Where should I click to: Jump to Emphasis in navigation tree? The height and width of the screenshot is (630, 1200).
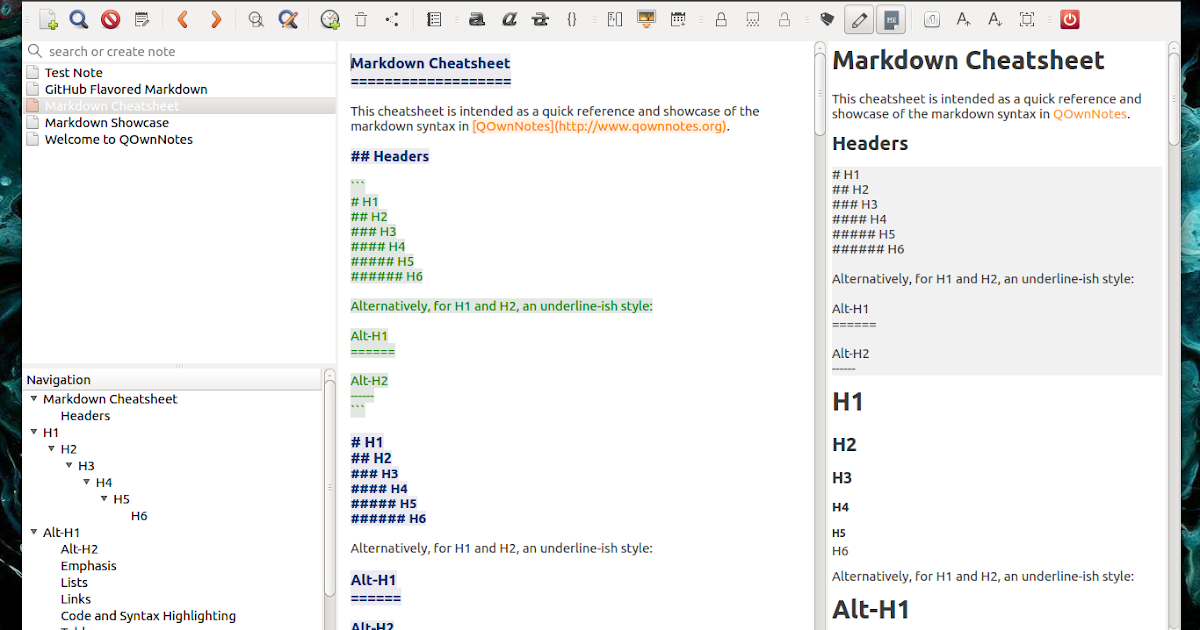pos(88,566)
